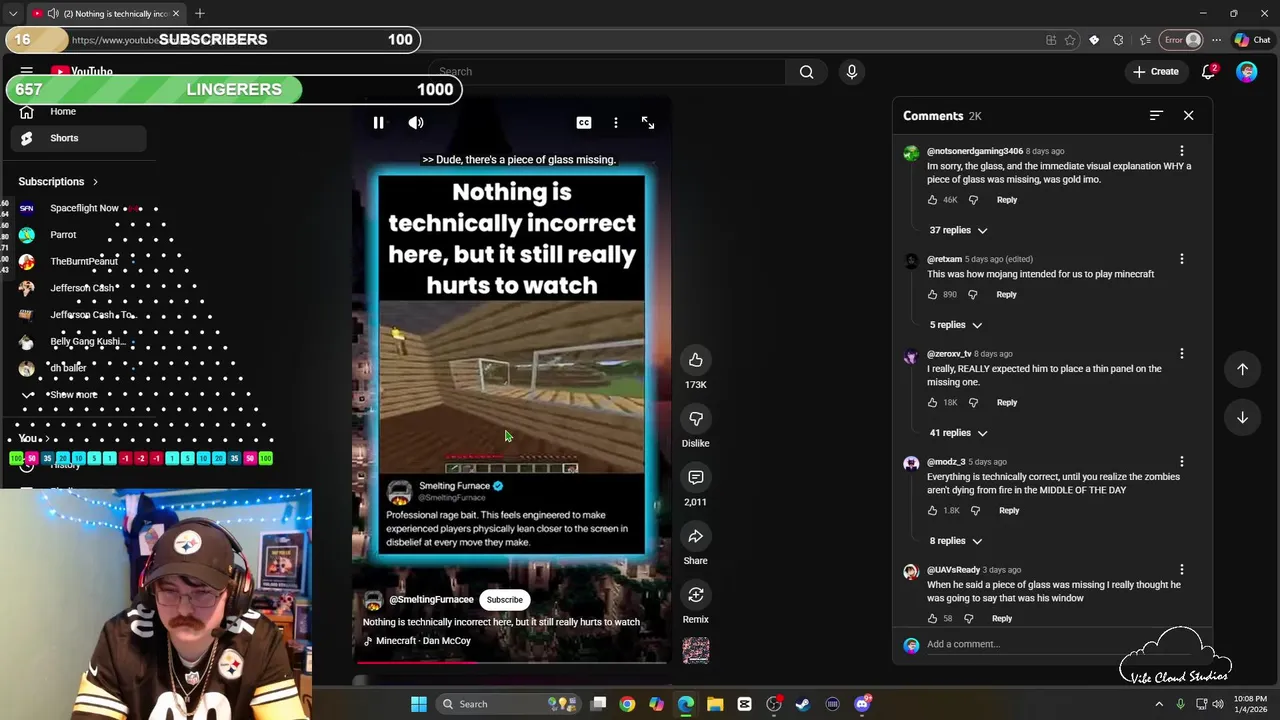The image size is (1280, 720).
Task: Go to the previous Short with up arrow
Action: point(1242,369)
